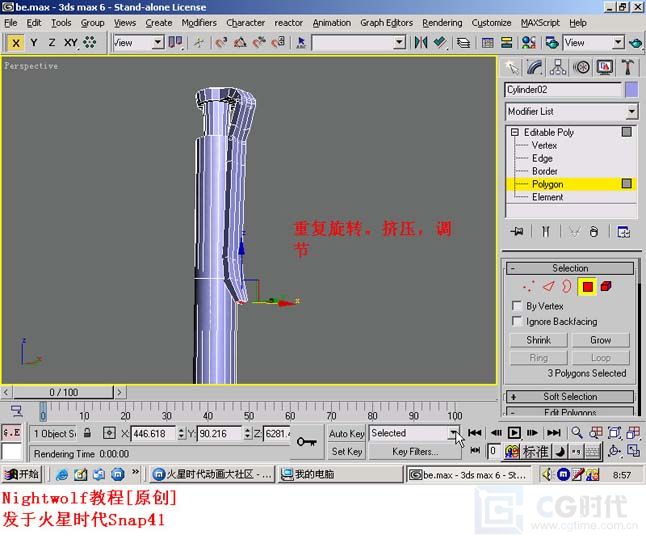Viewport: 646px width, 539px height.
Task: Switch to the Create panel tab
Action: coord(512,68)
